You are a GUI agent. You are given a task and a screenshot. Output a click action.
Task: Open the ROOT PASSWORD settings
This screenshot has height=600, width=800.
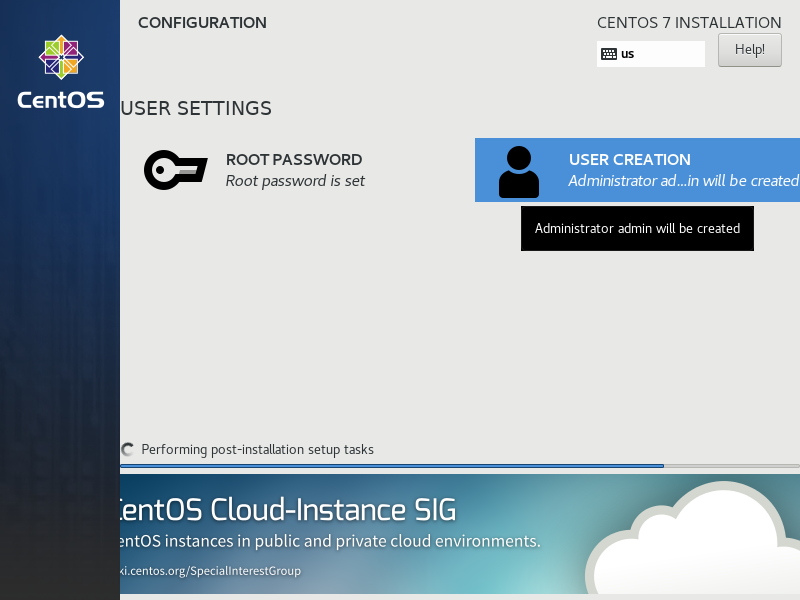(x=294, y=159)
